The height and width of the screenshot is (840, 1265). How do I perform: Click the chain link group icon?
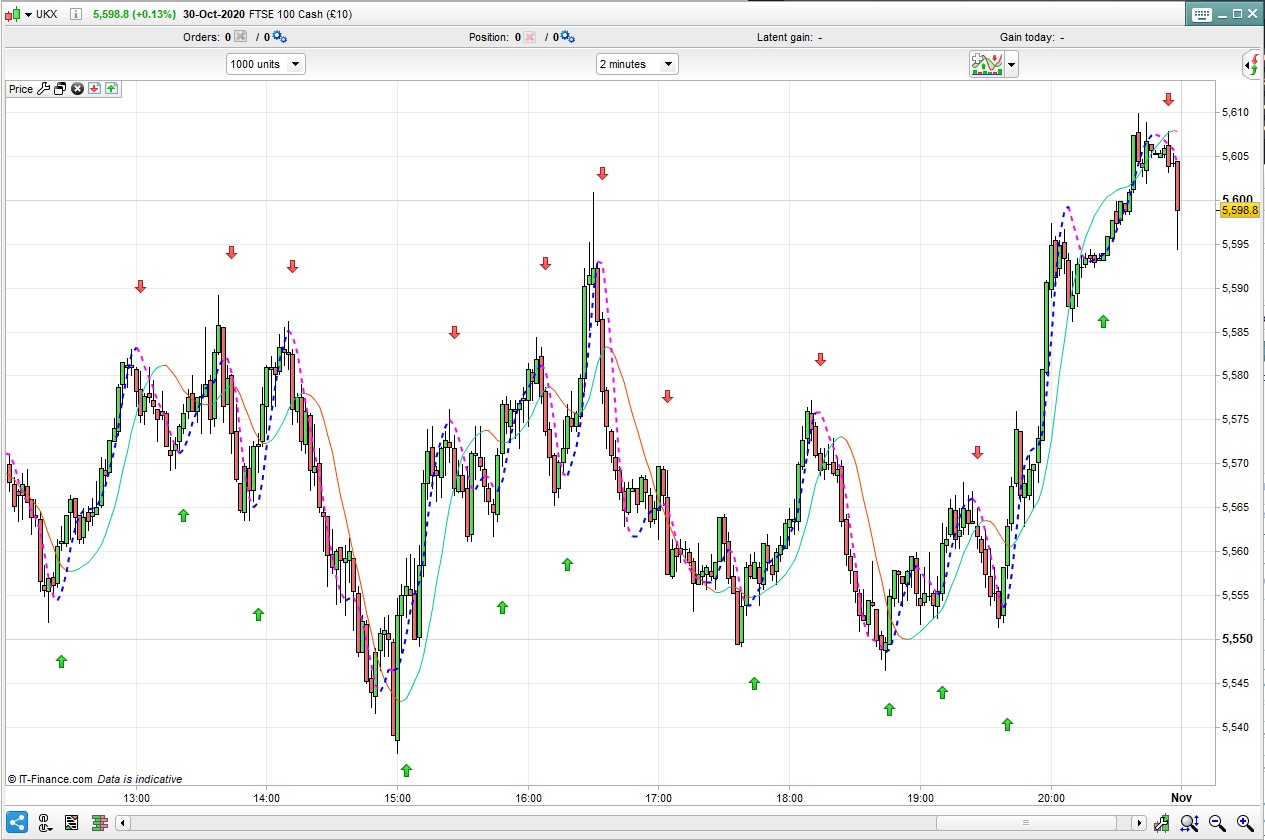[45, 823]
